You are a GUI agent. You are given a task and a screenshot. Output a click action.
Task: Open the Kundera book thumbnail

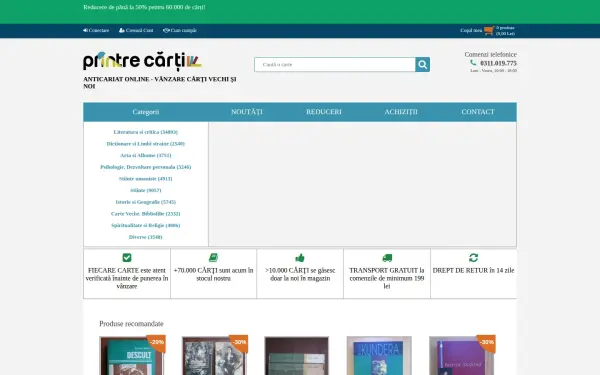pyautogui.click(x=379, y=355)
